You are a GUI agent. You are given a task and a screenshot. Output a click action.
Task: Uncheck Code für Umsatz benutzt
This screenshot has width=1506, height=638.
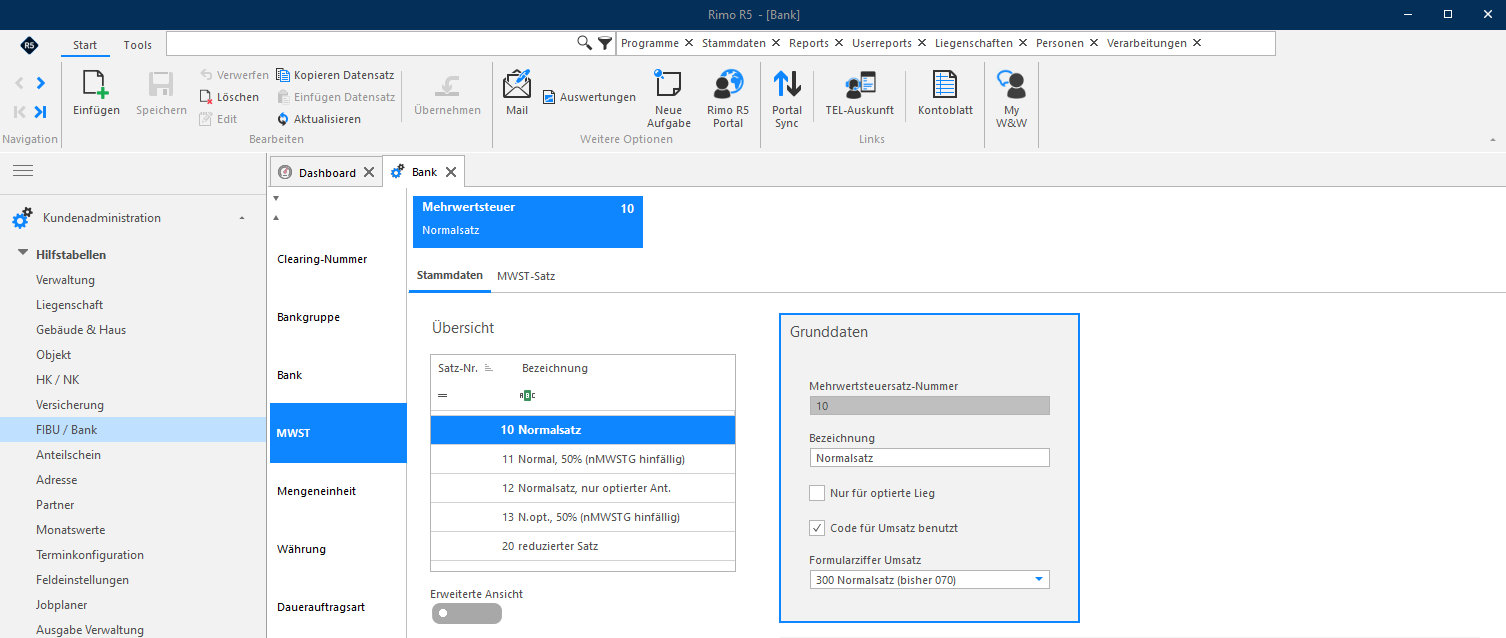pos(817,528)
